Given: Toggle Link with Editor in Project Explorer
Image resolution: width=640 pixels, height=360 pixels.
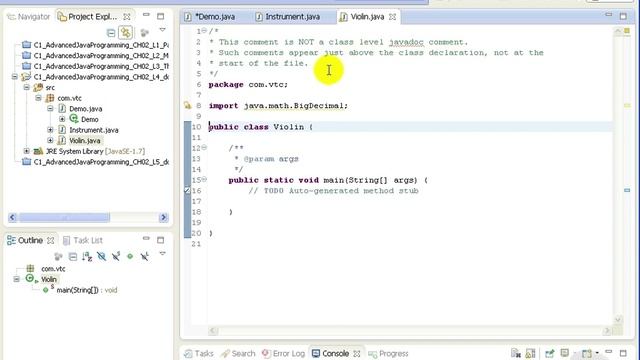Looking at the screenshot, I should pyautogui.click(x=126, y=32).
